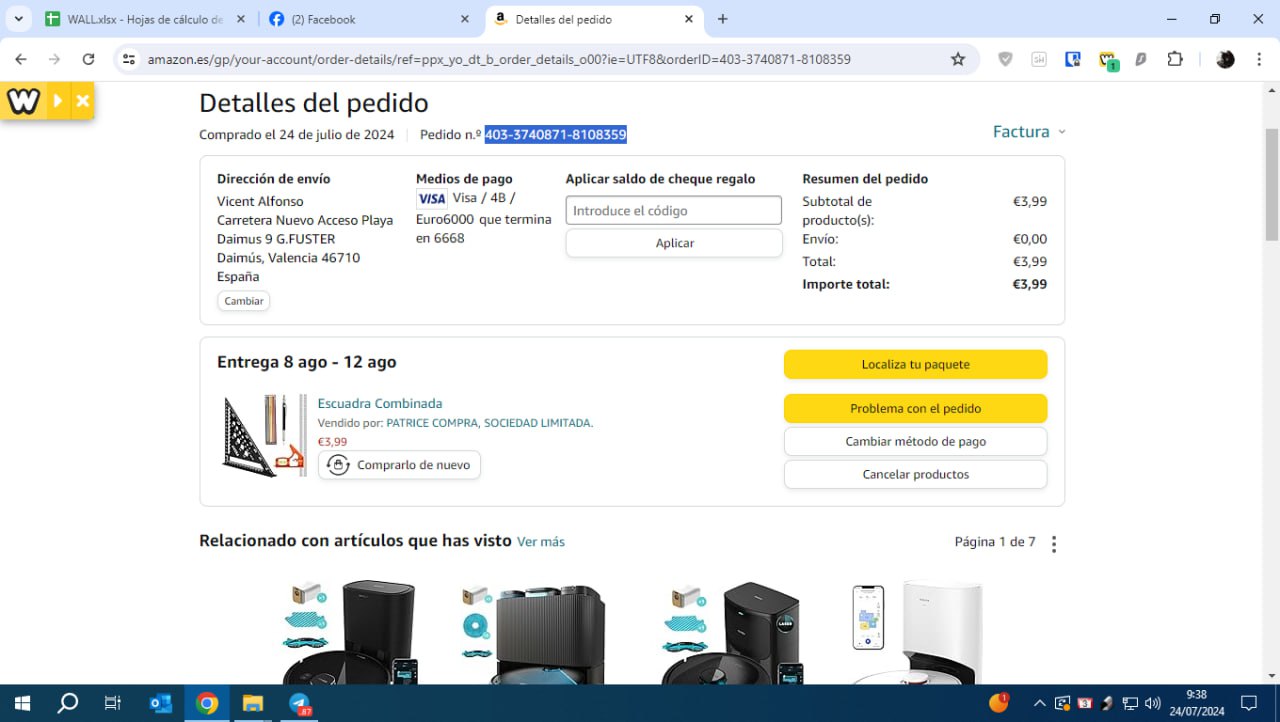Open the Windows Start menu

pos(22,703)
